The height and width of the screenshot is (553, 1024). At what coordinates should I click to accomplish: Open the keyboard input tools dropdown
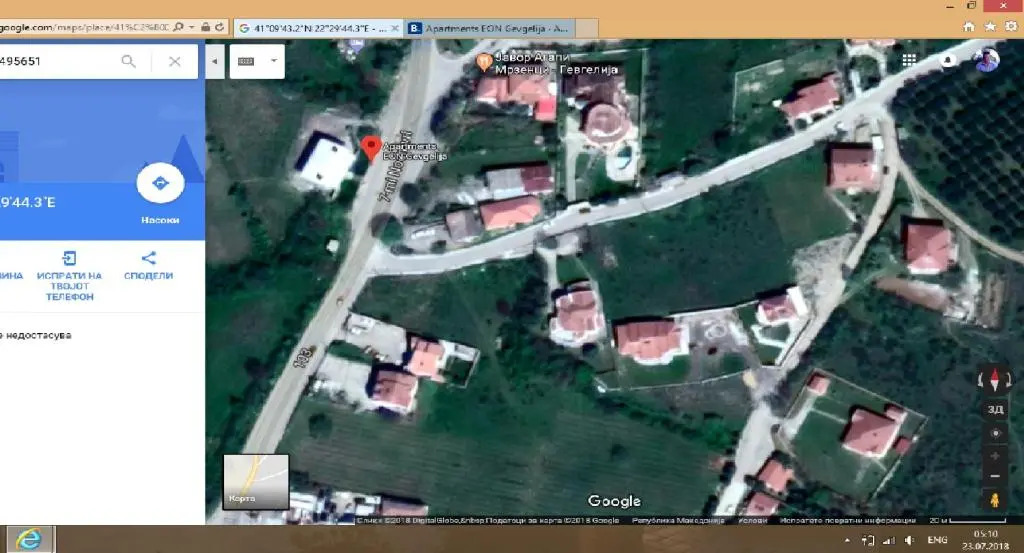pos(257,61)
